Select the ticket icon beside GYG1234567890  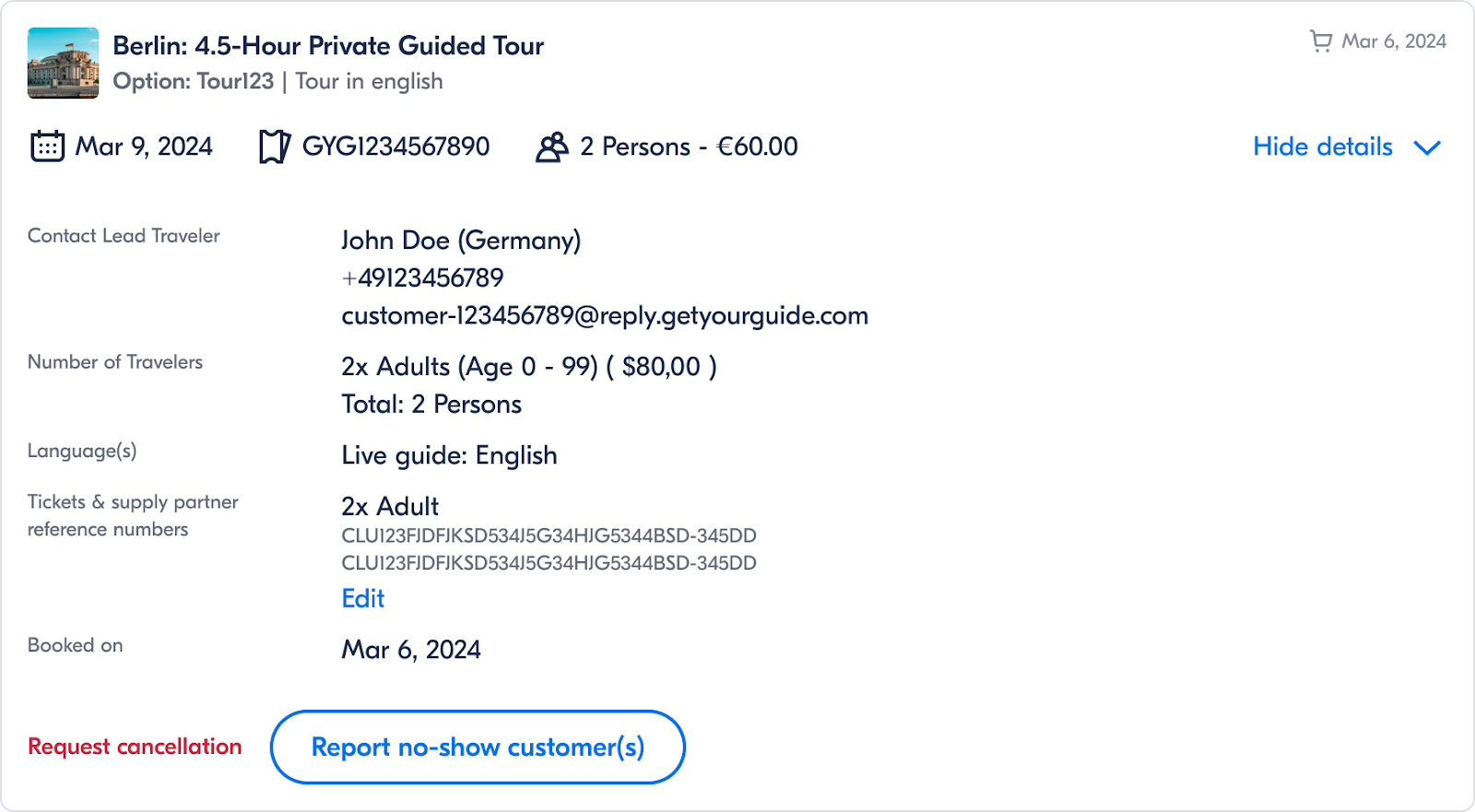tap(273, 146)
